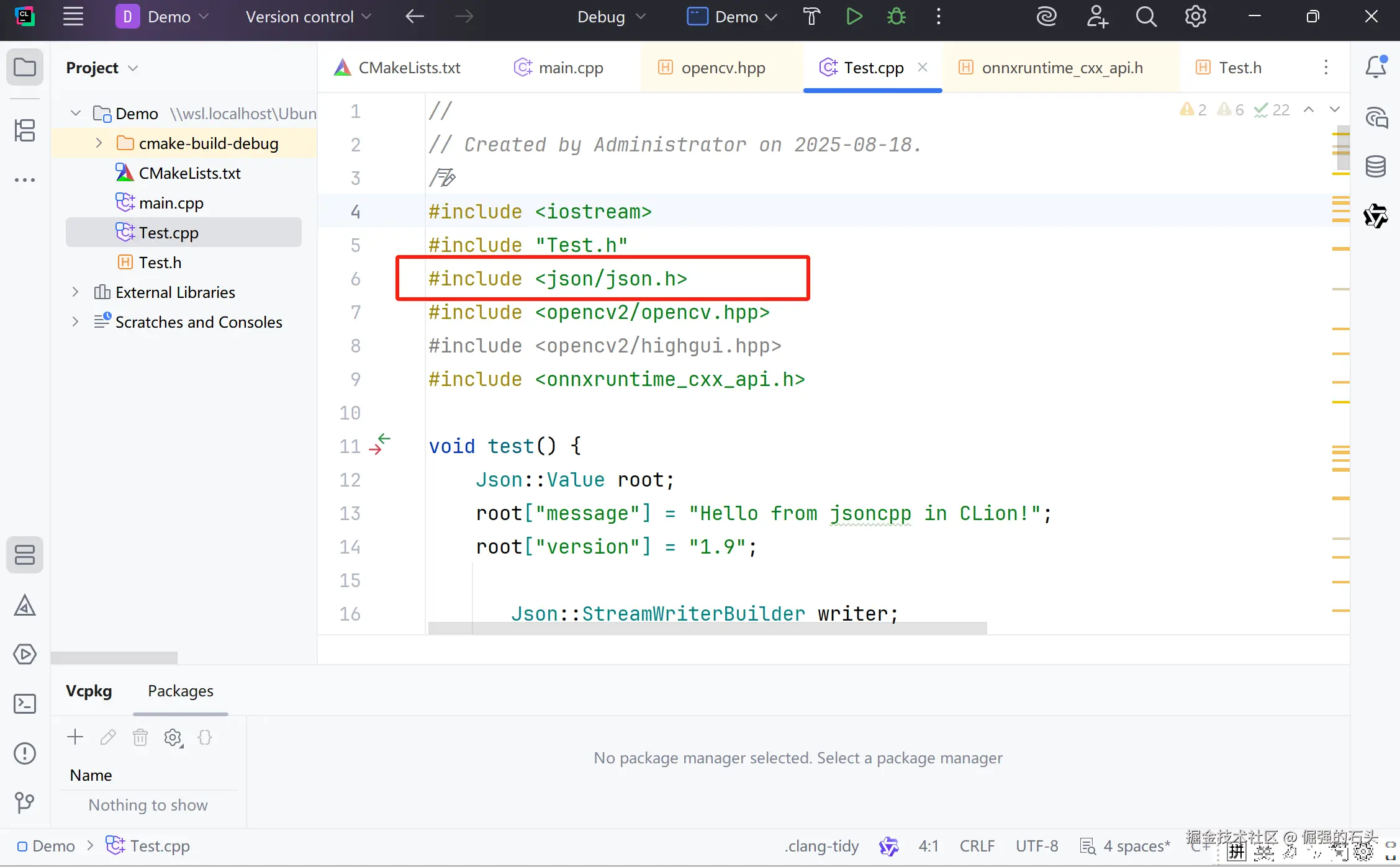
Task: Click the project panel horizontal scrollbar
Action: (114, 657)
